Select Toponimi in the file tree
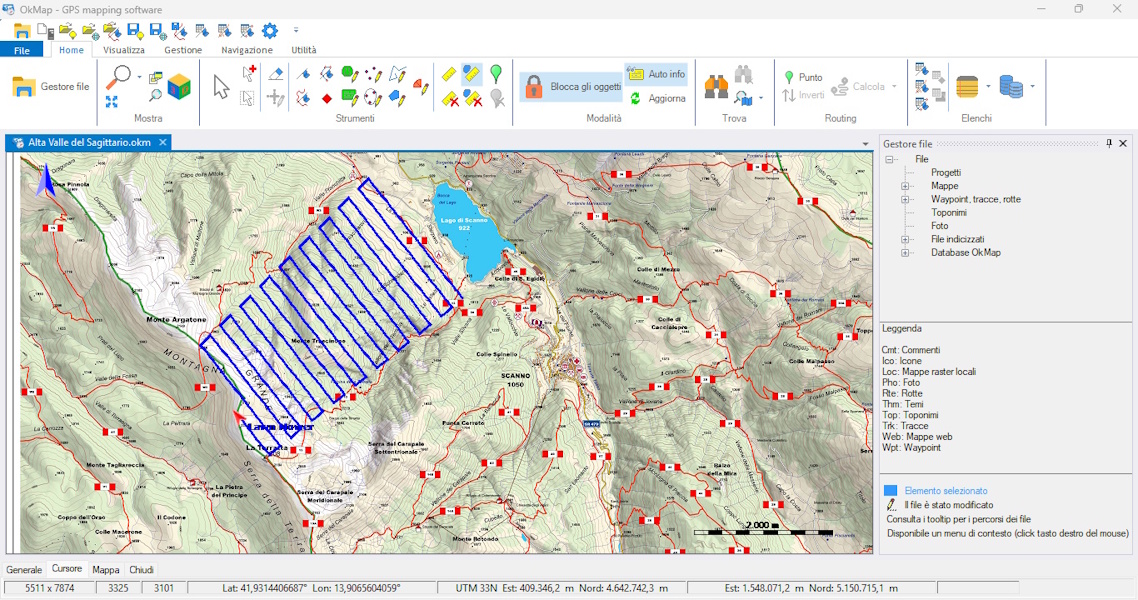Screen dimensions: 1138x600 point(949,213)
